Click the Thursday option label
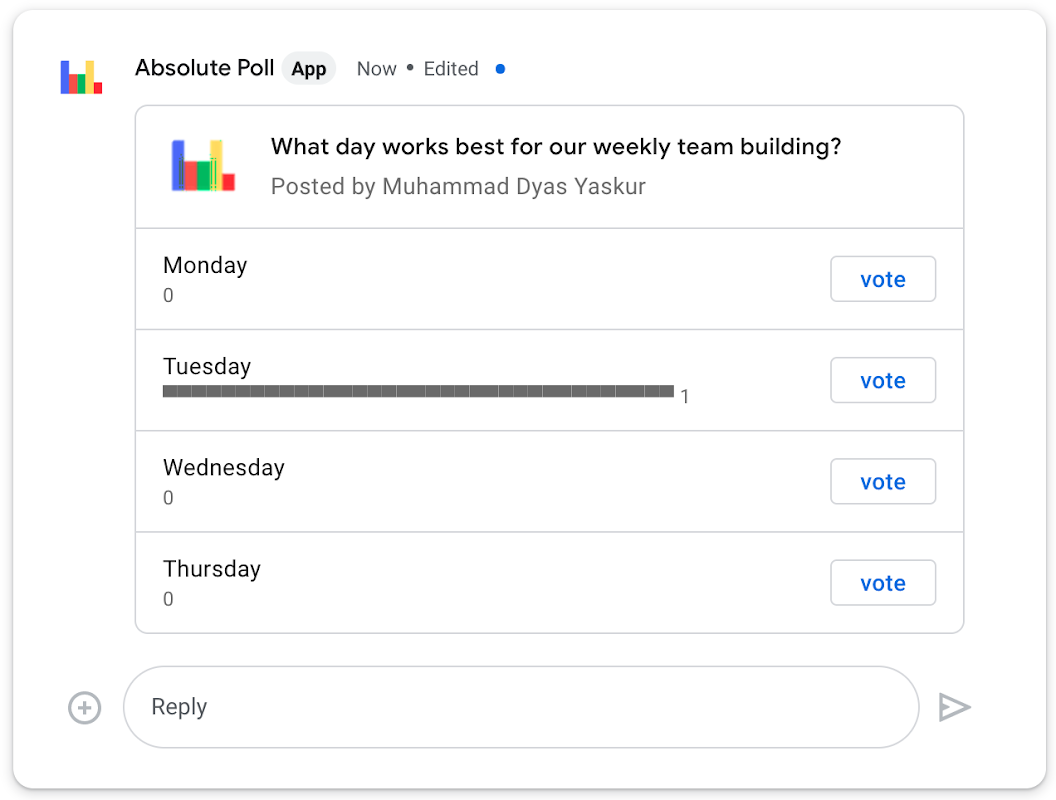Viewport: 1056px width, 800px height. click(x=212, y=569)
